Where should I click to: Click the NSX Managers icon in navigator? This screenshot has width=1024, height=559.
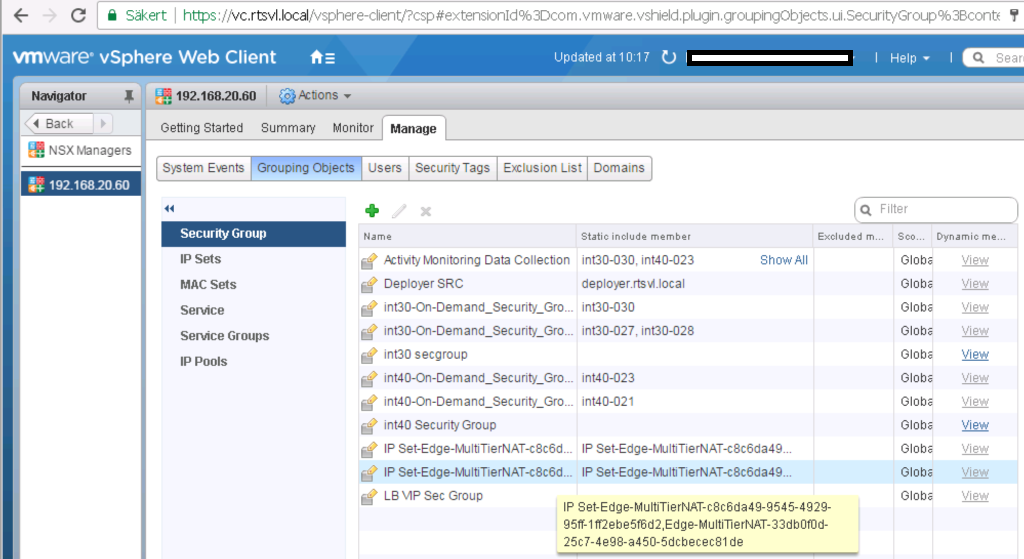click(37, 150)
